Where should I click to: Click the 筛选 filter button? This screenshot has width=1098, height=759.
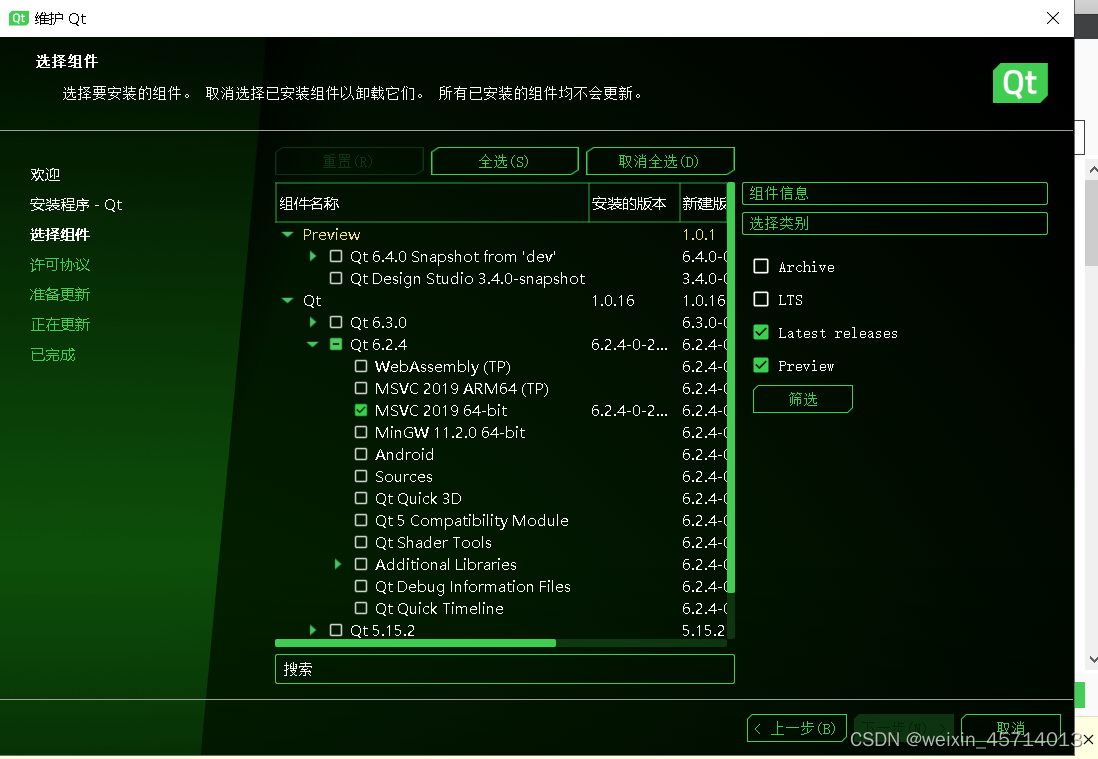(x=802, y=399)
